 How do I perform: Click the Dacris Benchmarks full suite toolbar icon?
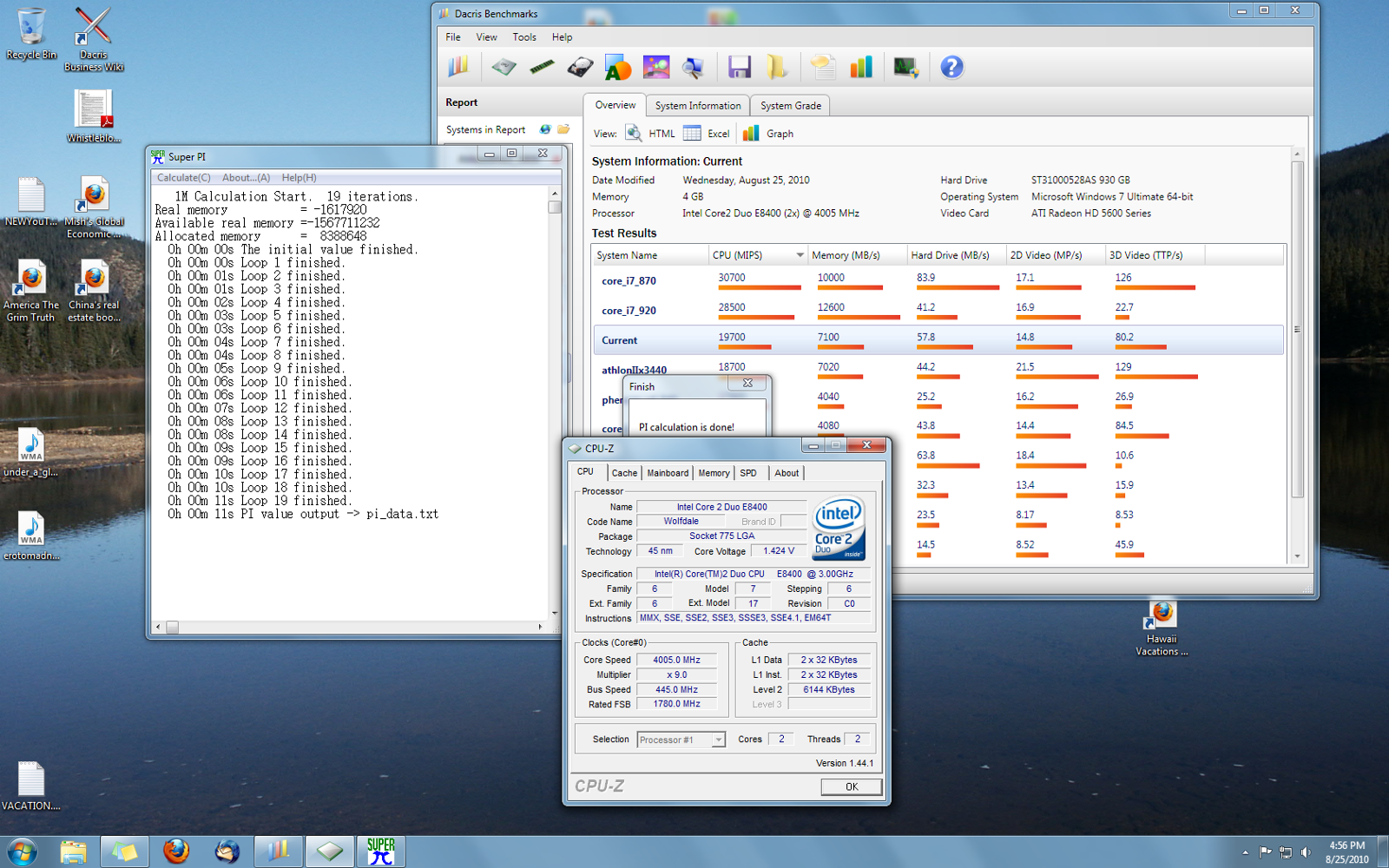pos(458,67)
